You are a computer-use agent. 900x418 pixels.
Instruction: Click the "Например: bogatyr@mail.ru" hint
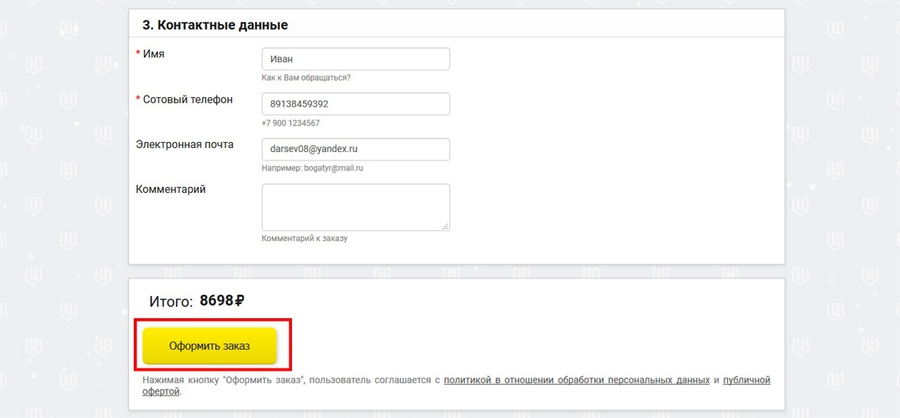coord(312,168)
